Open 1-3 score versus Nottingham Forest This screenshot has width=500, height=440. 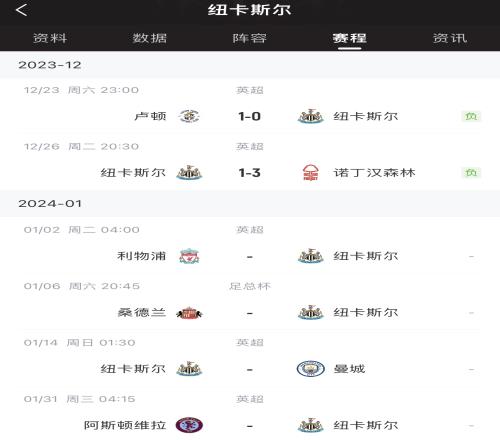pos(250,173)
